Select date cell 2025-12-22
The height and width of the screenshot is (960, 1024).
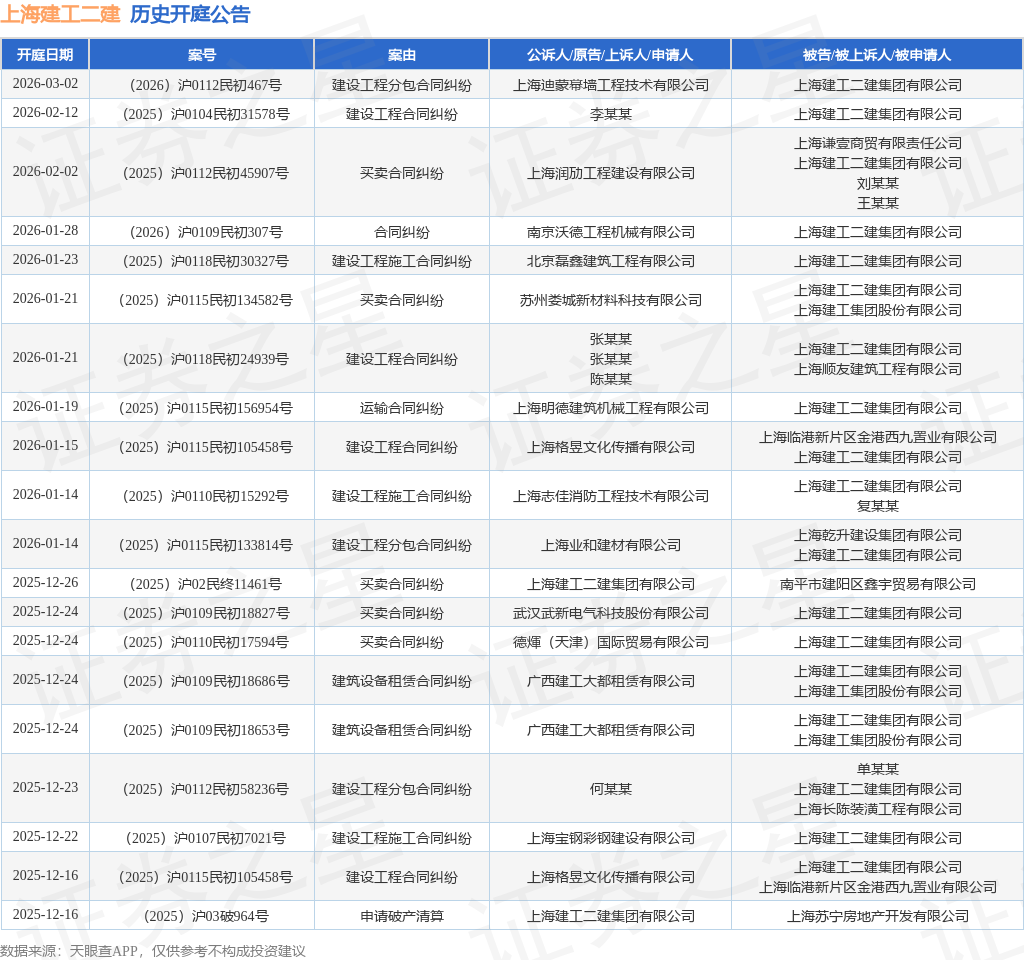point(45,837)
